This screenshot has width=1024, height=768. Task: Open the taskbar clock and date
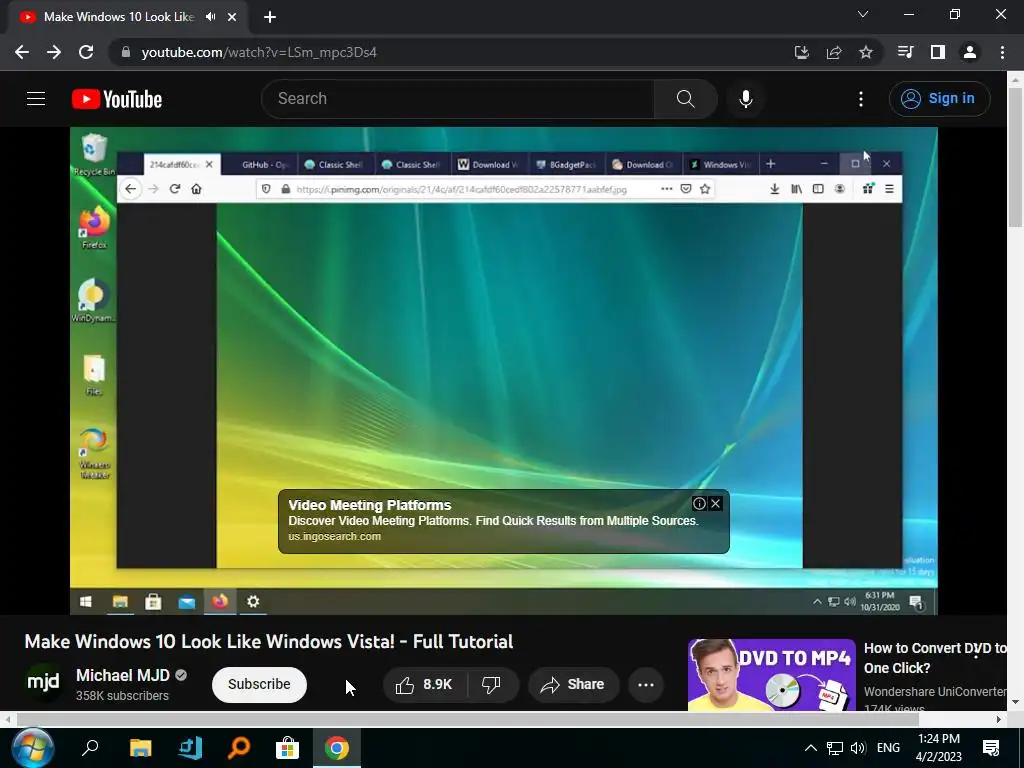pyautogui.click(x=939, y=748)
